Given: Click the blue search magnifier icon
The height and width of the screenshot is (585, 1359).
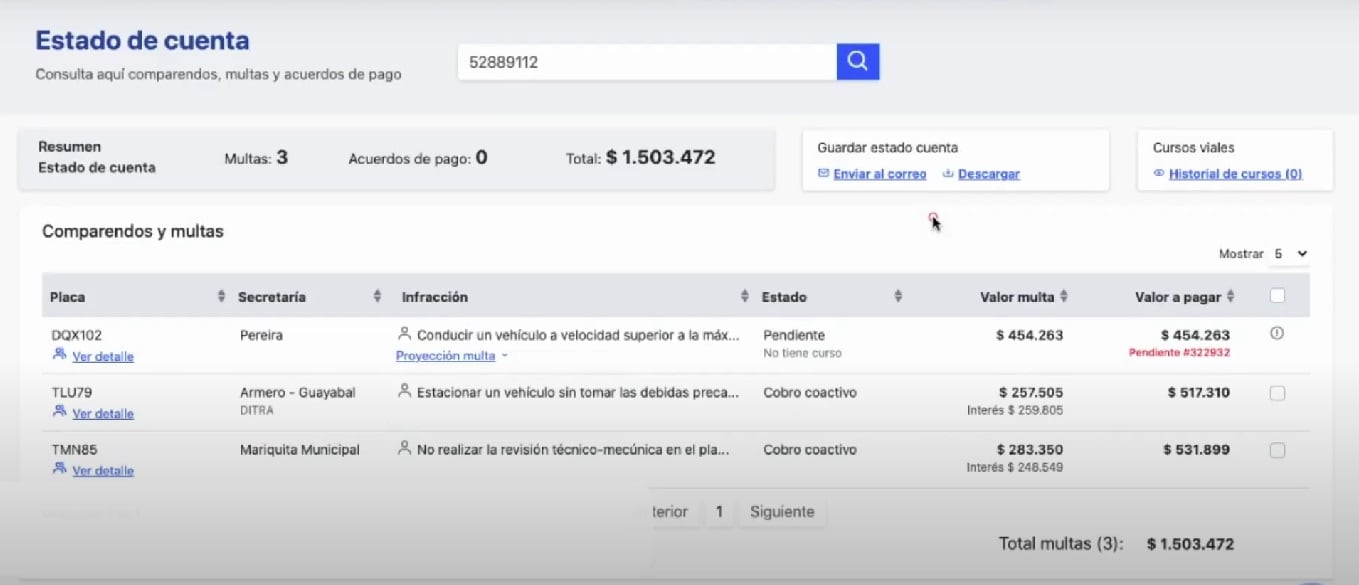Looking at the screenshot, I should 858,61.
